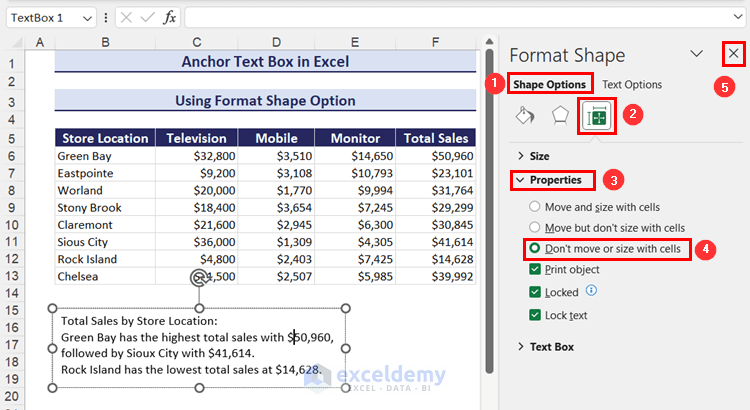
Task: Click the Select All corner triangle
Action: point(17,43)
